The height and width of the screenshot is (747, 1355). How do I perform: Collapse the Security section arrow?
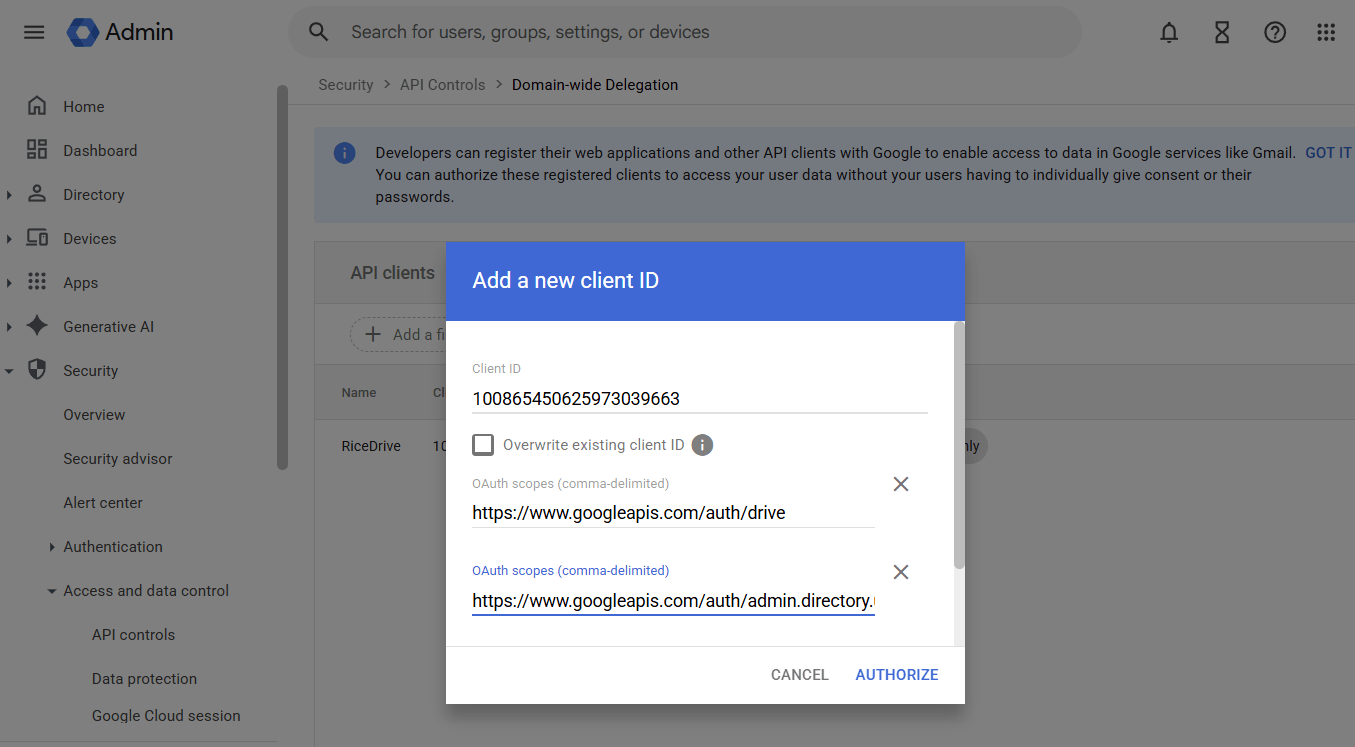pyautogui.click(x=9, y=371)
